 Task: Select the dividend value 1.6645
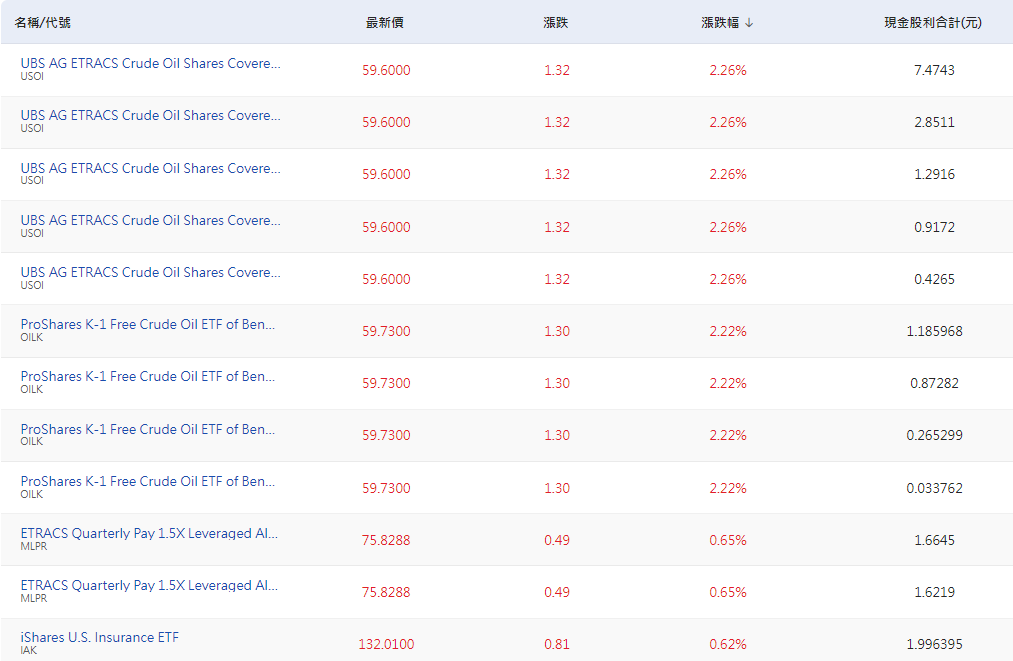(934, 540)
